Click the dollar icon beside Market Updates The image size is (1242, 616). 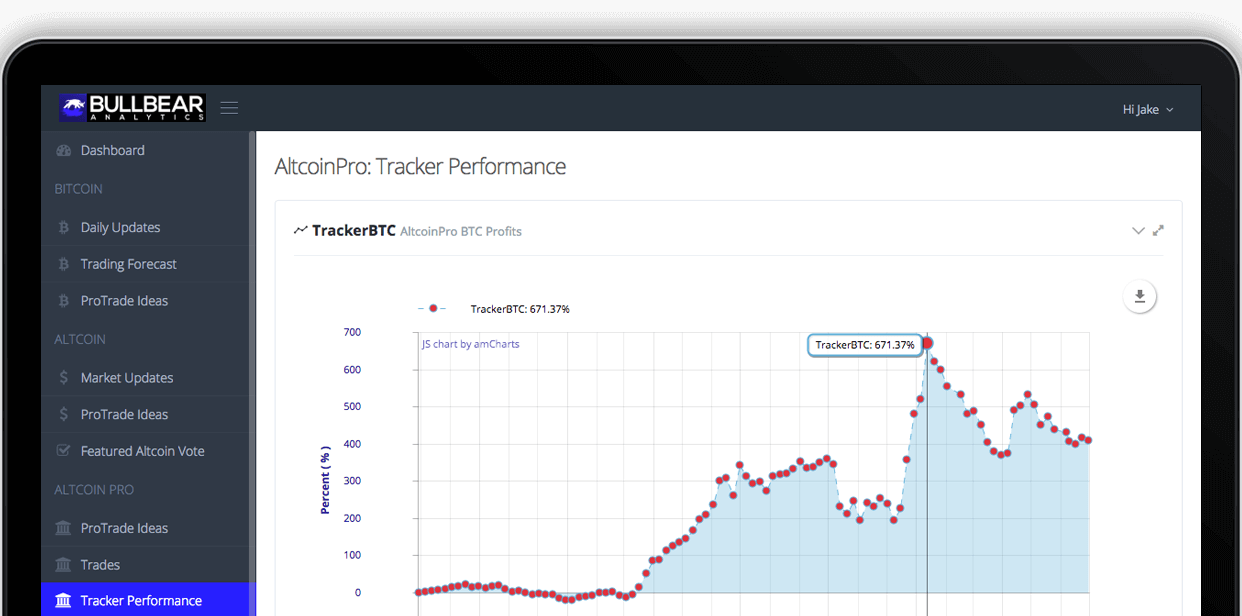[x=64, y=378]
